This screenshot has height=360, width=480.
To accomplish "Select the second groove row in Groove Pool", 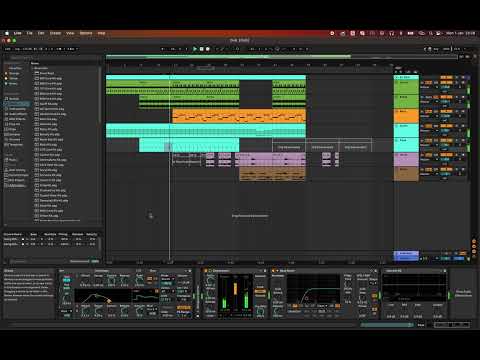I will click(51, 244).
